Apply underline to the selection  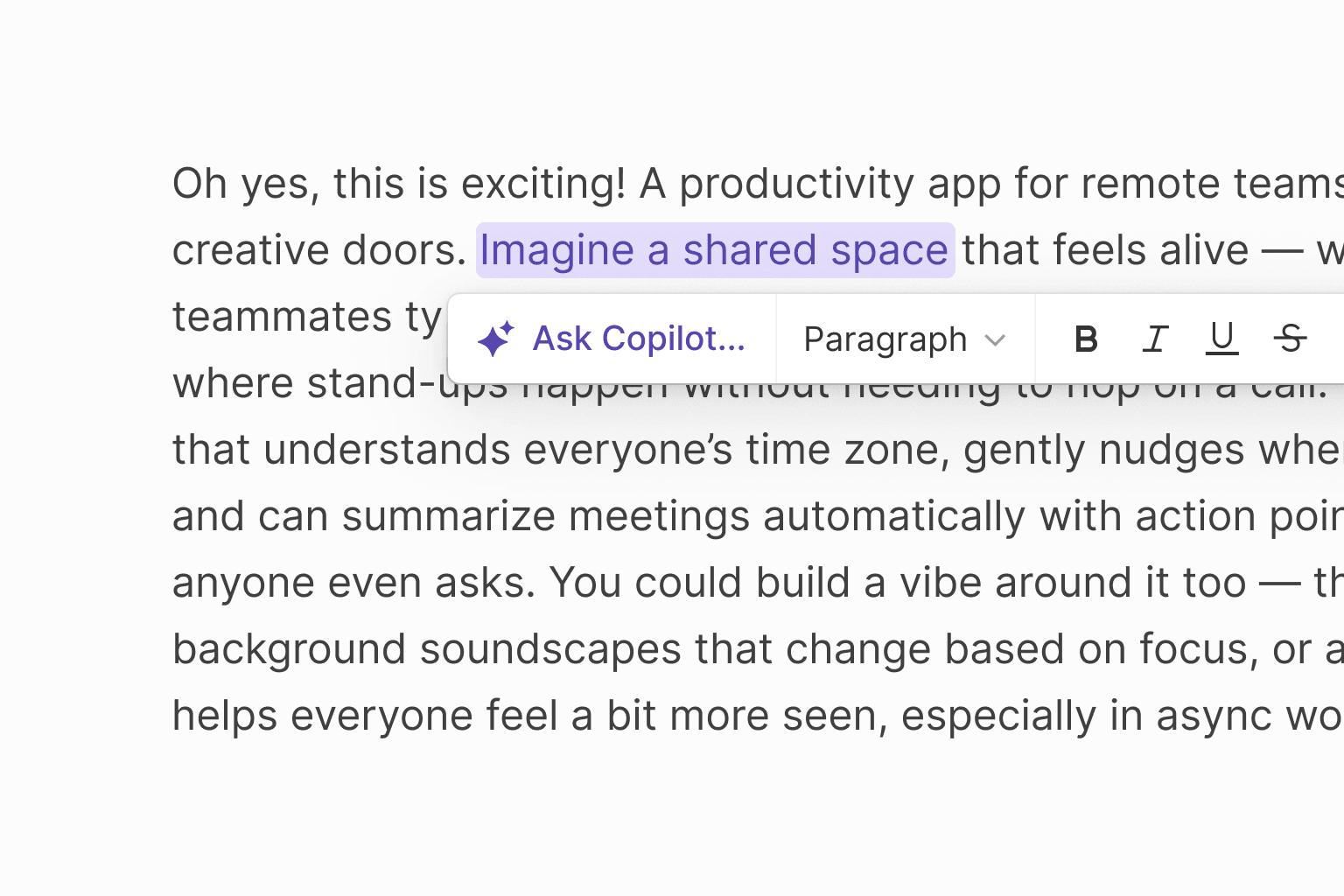point(1221,339)
